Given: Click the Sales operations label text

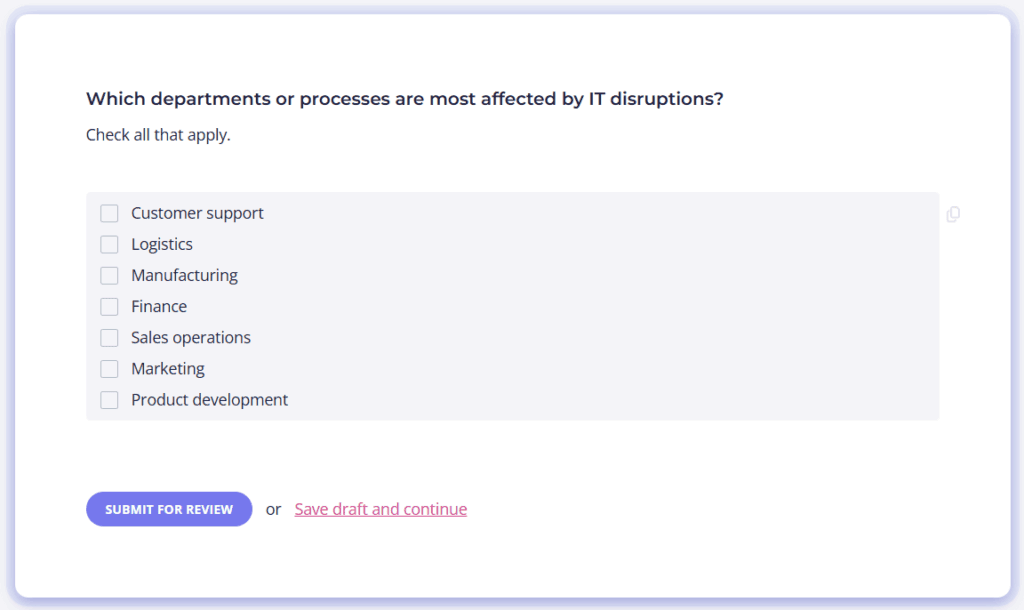Looking at the screenshot, I should click(191, 338).
